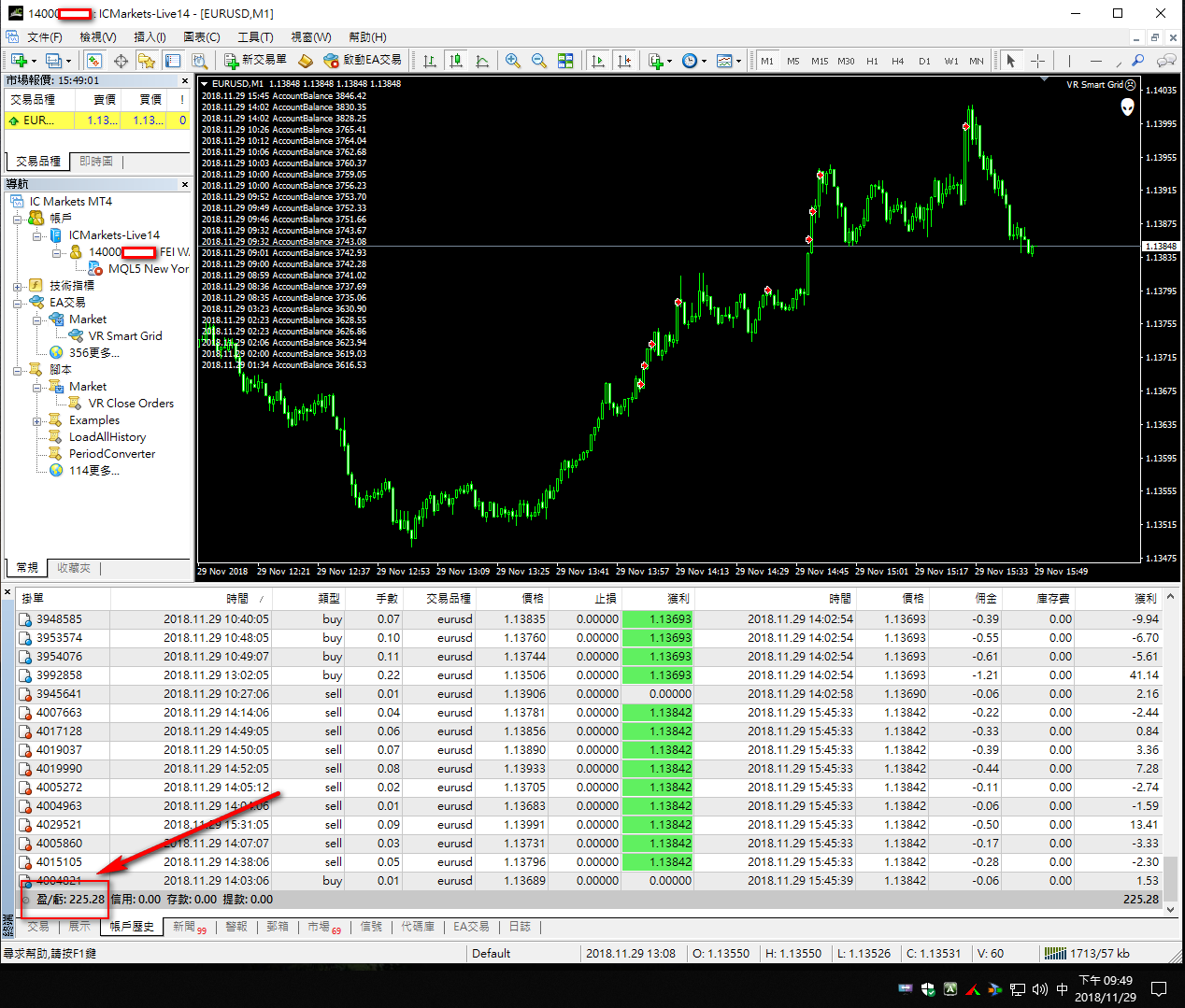Toggle 啟動EA交易 auto trading
The height and width of the screenshot is (1008, 1185).
click(x=362, y=60)
